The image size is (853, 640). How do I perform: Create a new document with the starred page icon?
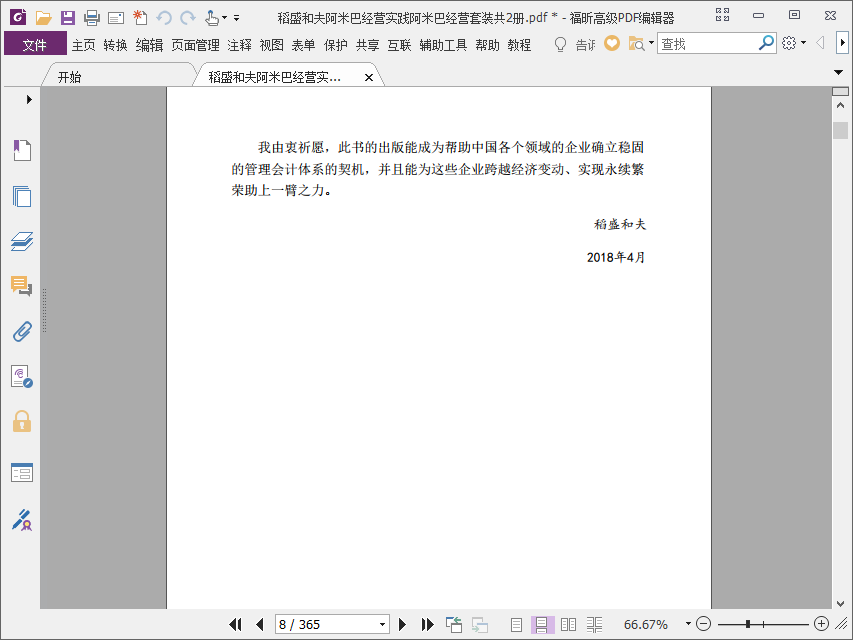click(140, 18)
